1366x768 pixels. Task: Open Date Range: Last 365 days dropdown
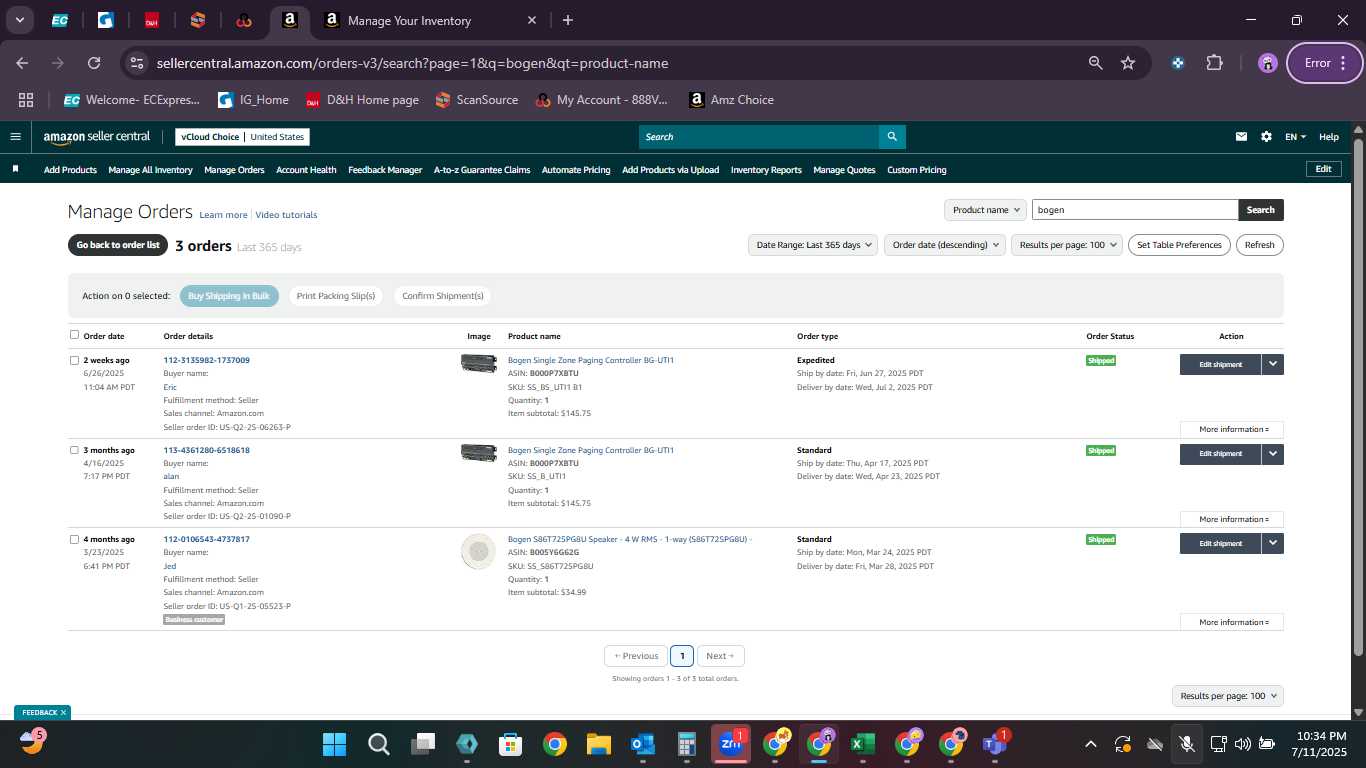813,245
